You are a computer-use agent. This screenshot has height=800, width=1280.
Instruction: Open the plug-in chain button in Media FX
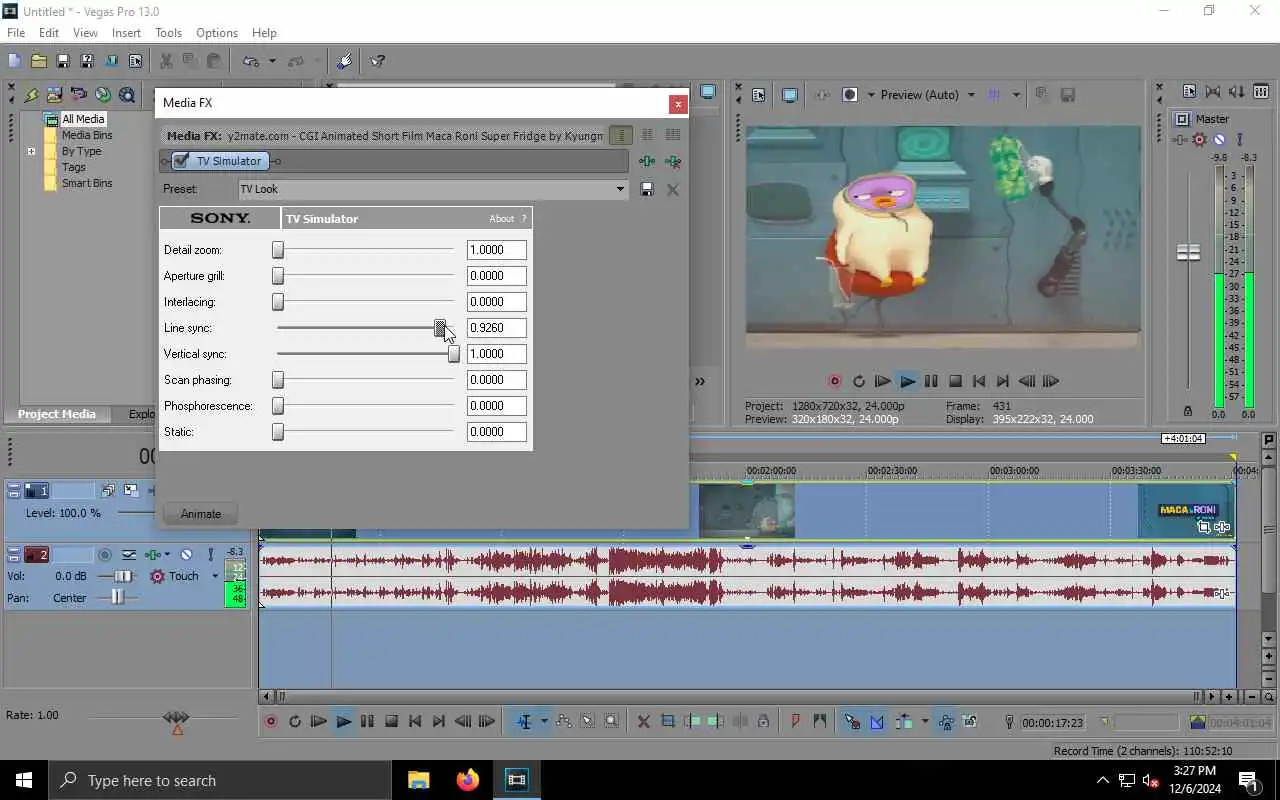click(647, 161)
